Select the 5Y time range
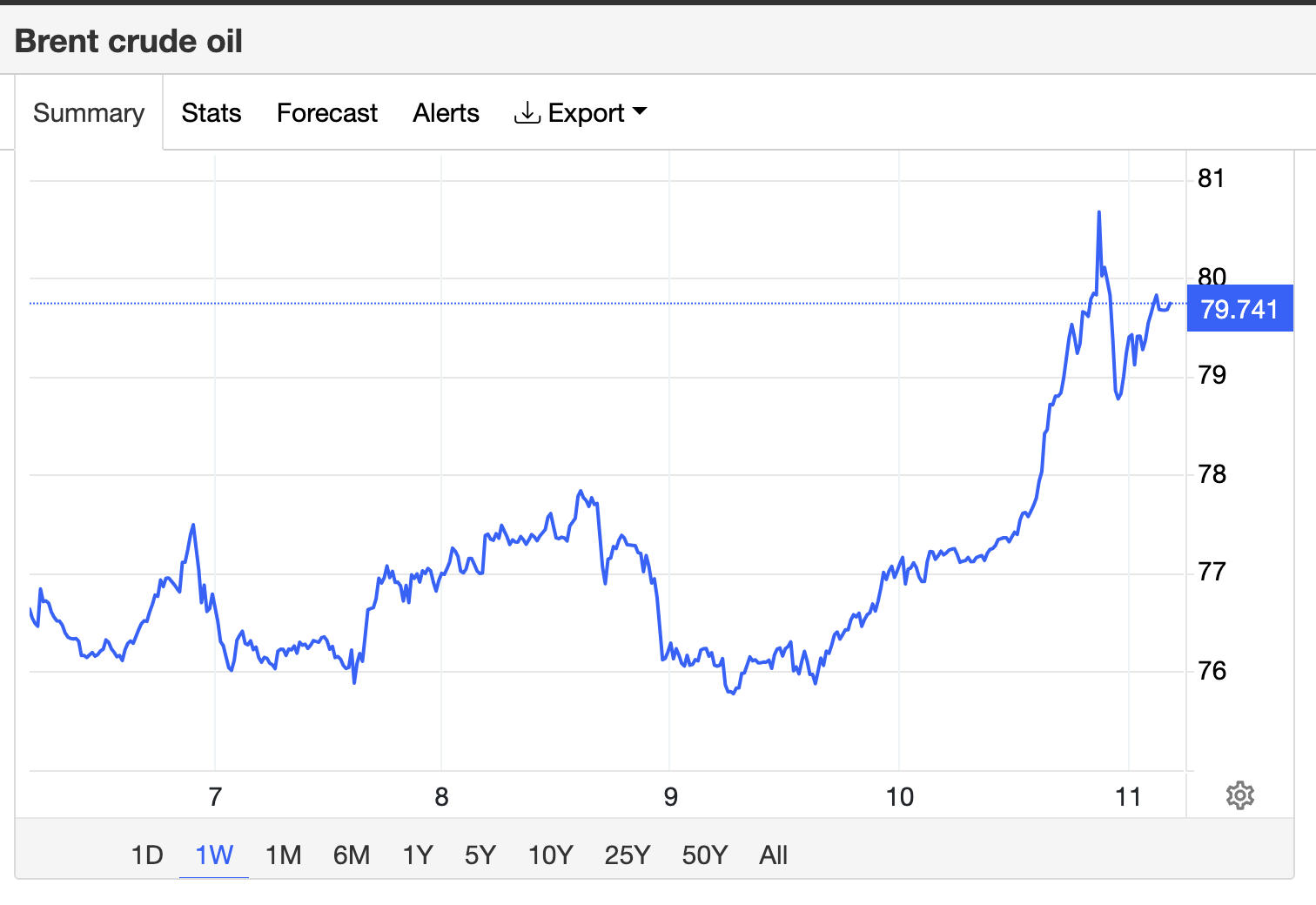The height and width of the screenshot is (905, 1316). pos(480,855)
